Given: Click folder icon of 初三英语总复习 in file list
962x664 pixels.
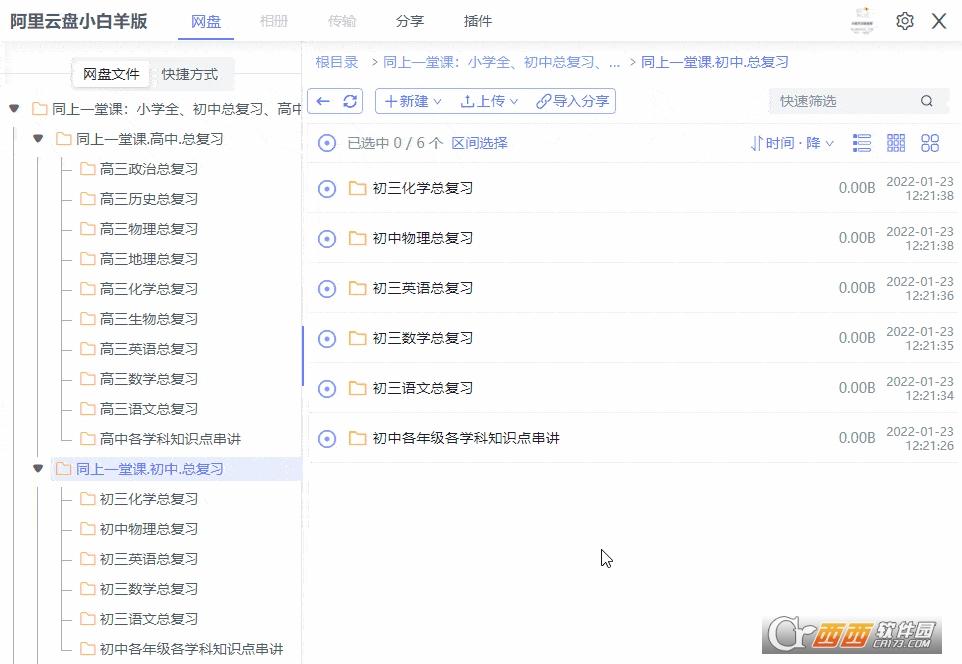Looking at the screenshot, I should tap(357, 288).
